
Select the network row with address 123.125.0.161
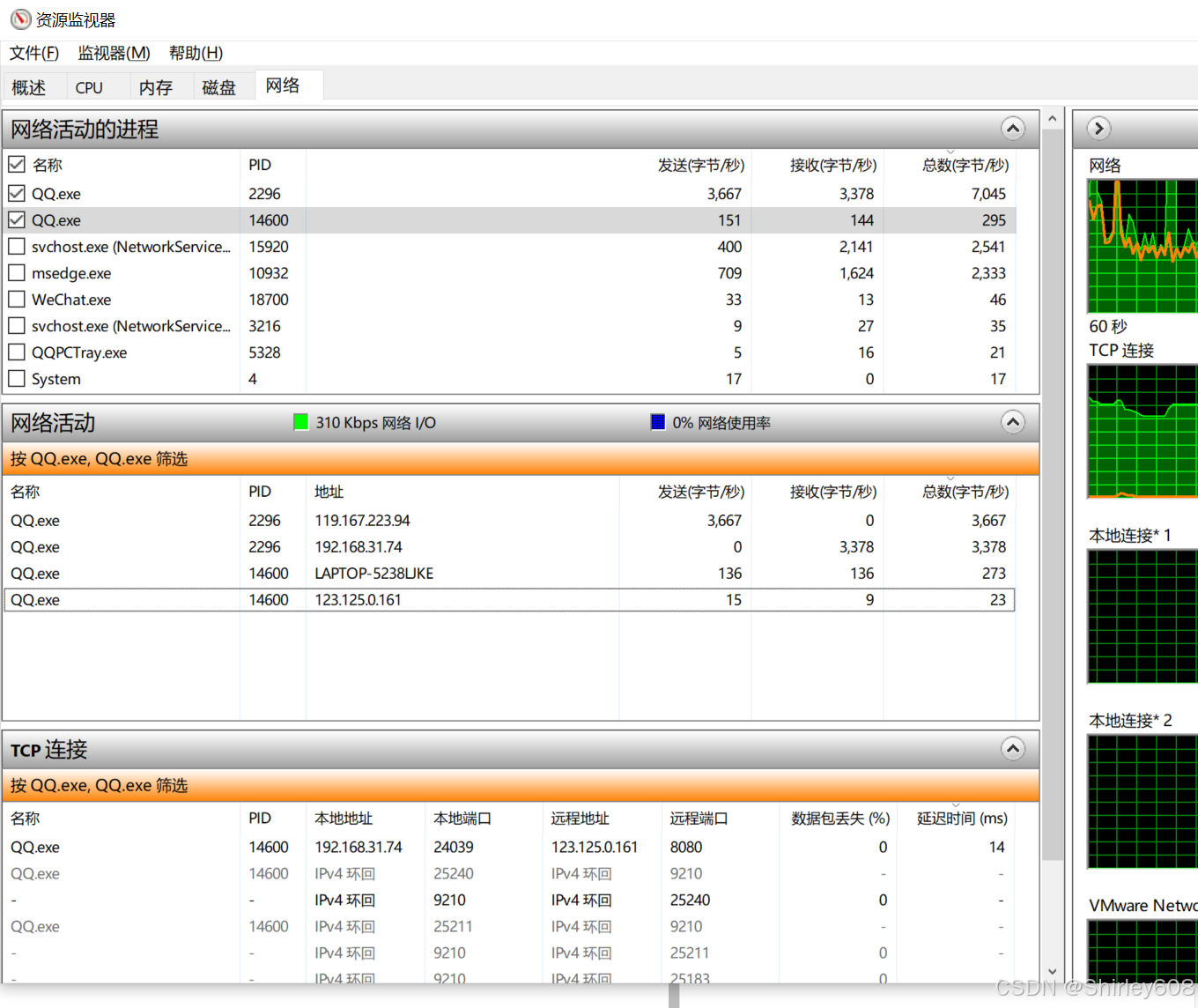click(x=509, y=600)
